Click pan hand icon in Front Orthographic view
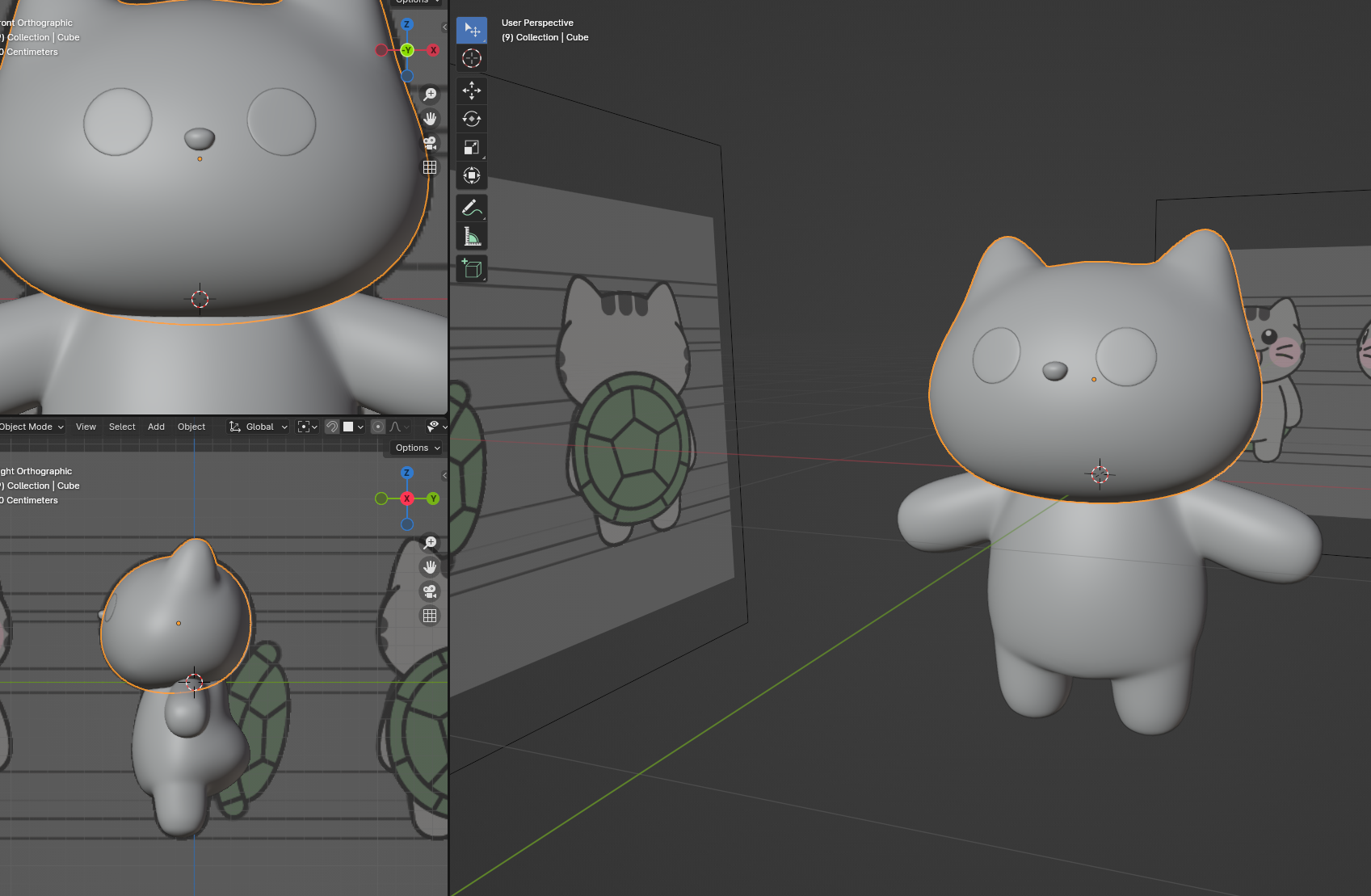Viewport: 1371px width, 896px height. pos(430,119)
